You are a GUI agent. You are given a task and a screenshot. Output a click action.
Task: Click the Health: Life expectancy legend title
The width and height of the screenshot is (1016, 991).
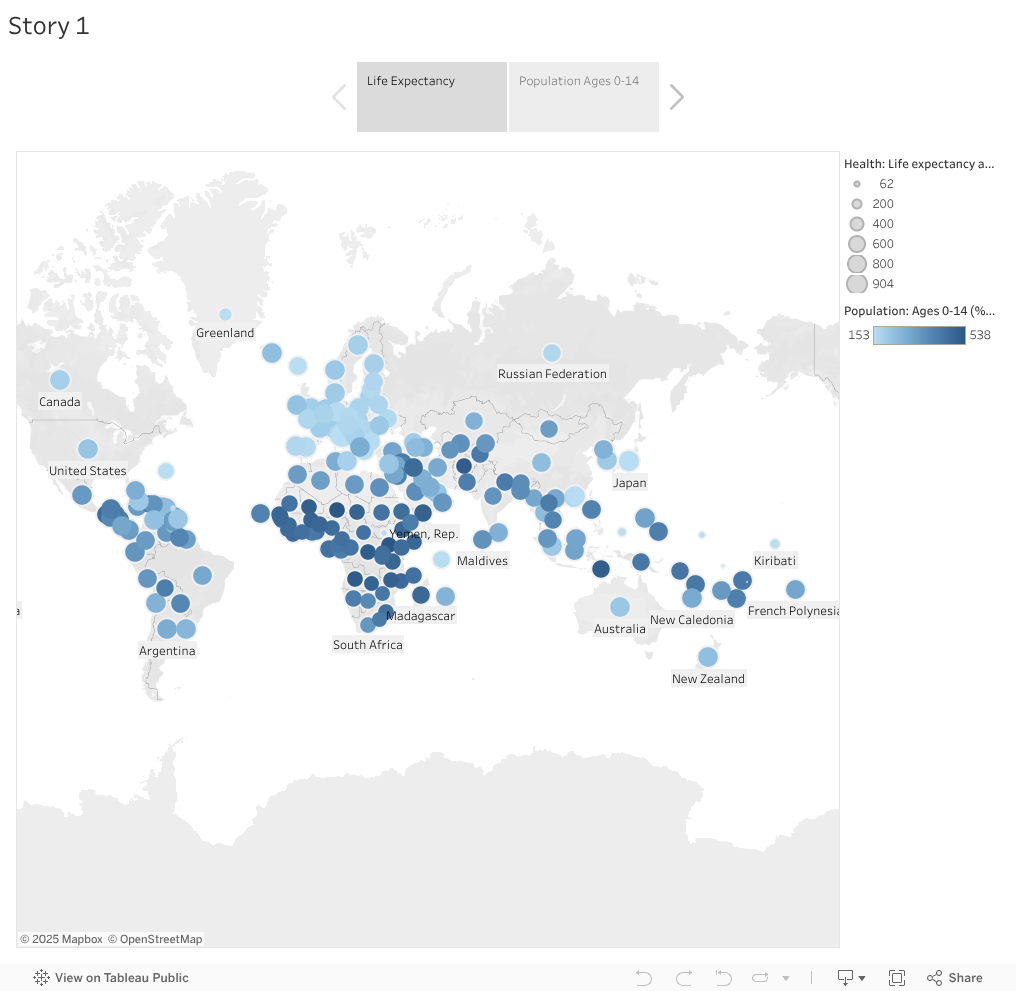click(x=919, y=164)
